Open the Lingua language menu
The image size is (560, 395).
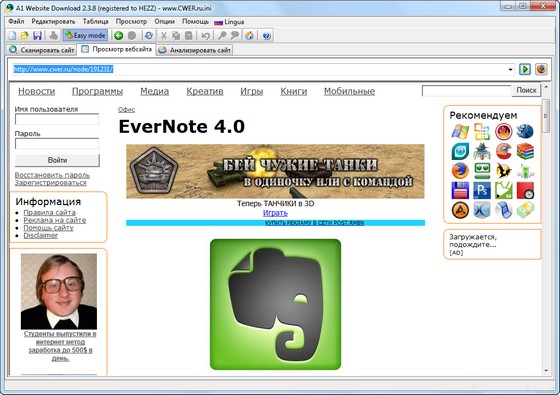tap(229, 22)
